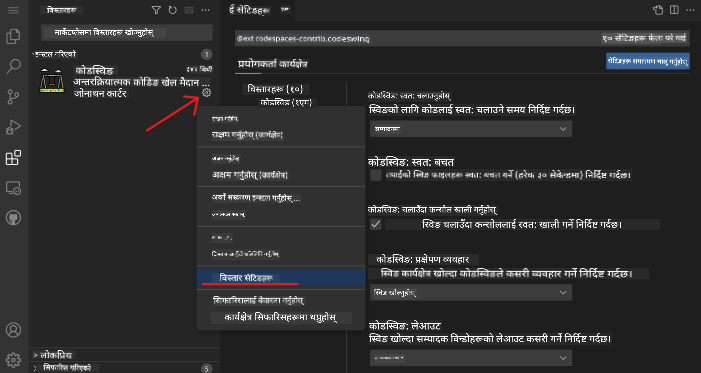Image resolution: width=701 pixels, height=373 pixels.
Task: Open the CodeSwing layout dropdown
Action: point(471,358)
